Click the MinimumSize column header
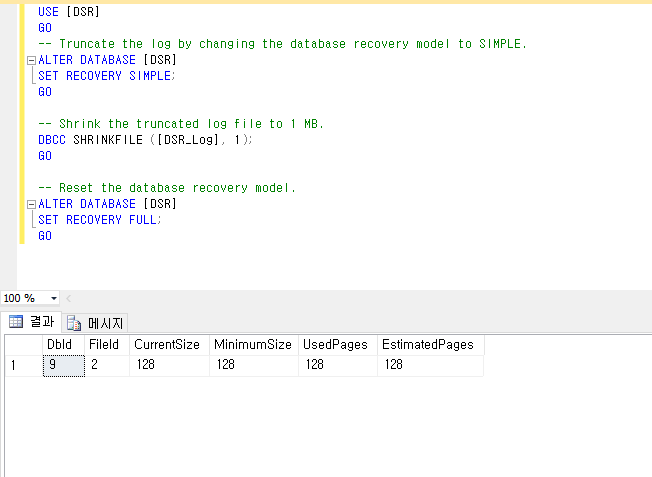The image size is (652, 477). point(253,344)
